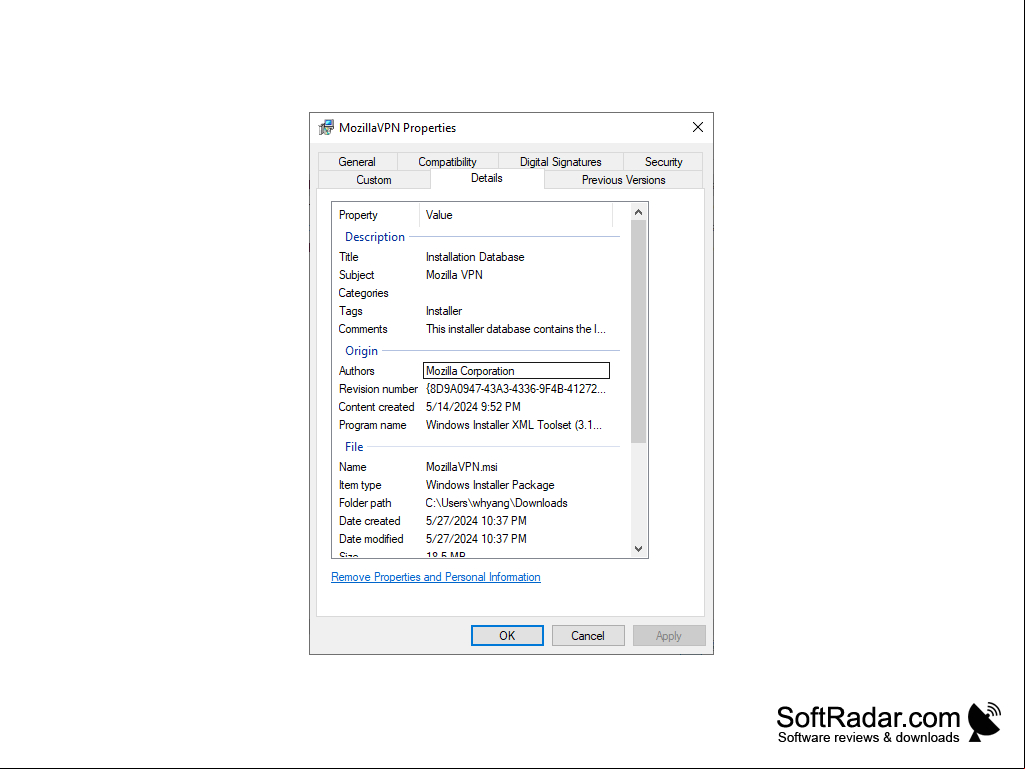
Task: Click the Description group header
Action: [375, 237]
